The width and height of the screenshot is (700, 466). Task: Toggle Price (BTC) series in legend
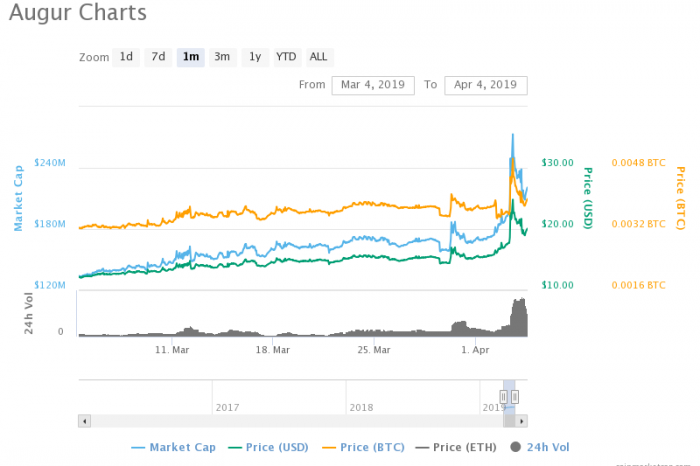click(x=363, y=447)
